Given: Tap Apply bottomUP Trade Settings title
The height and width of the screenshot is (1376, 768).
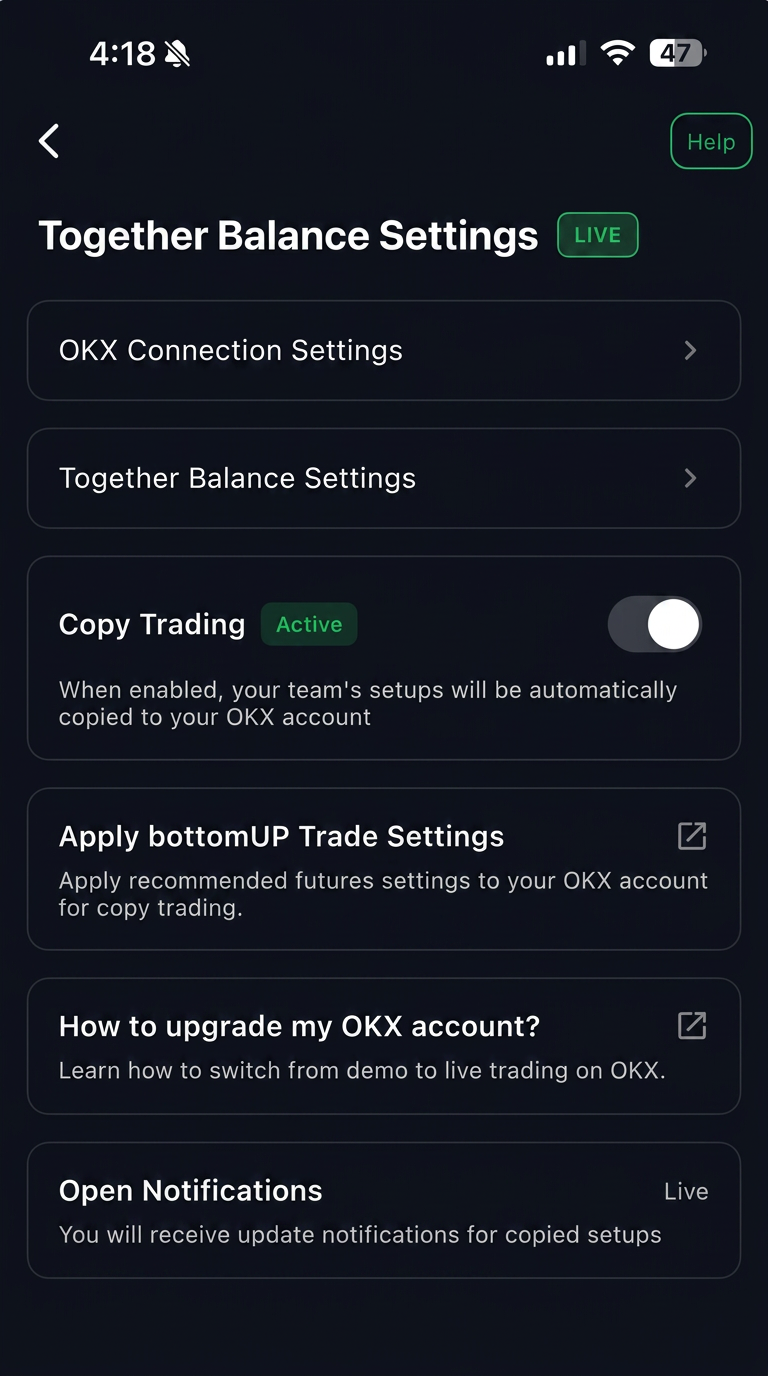Looking at the screenshot, I should coord(282,836).
